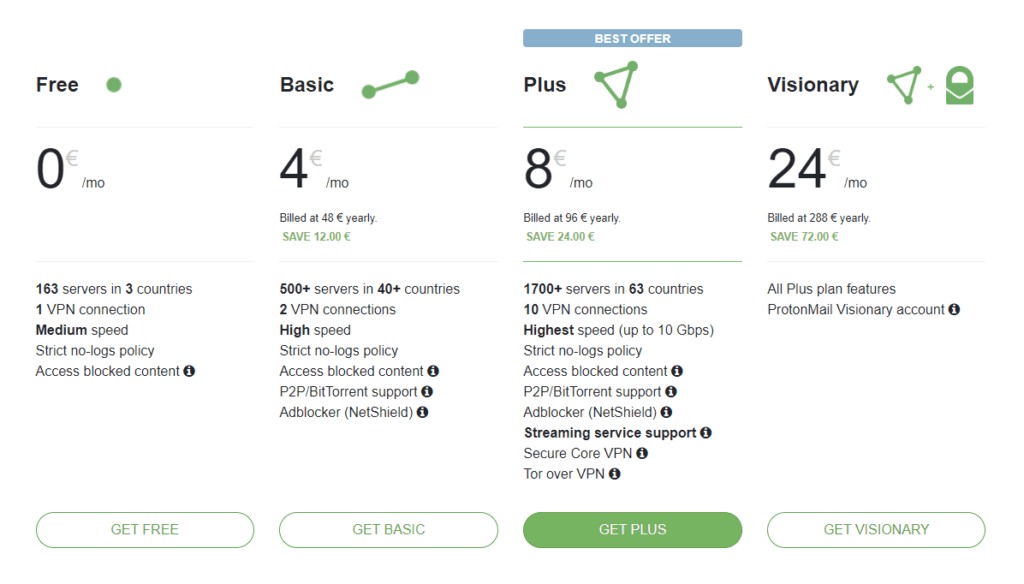The width and height of the screenshot is (1024, 584).
Task: Click the green GET PLUS button
Action: click(x=632, y=530)
